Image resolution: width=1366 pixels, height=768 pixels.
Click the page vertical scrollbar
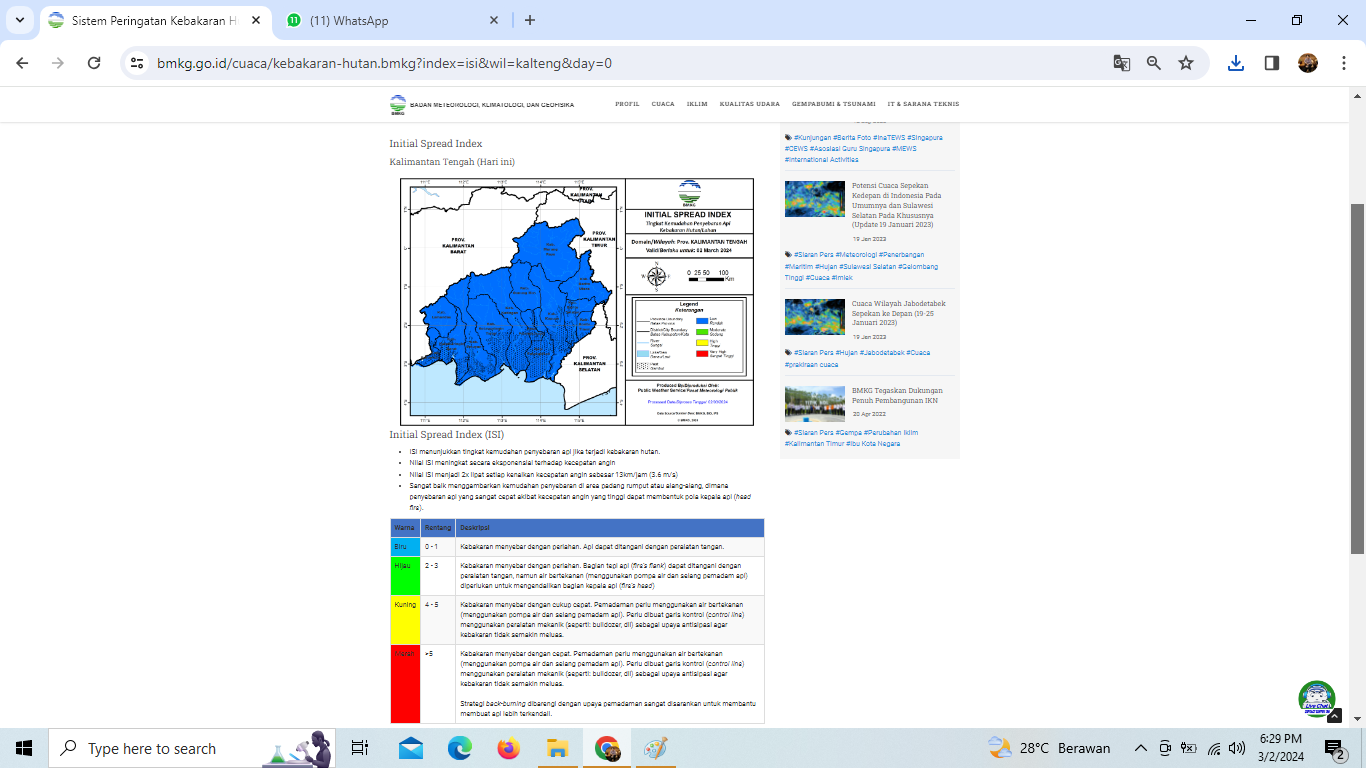tap(1357, 378)
